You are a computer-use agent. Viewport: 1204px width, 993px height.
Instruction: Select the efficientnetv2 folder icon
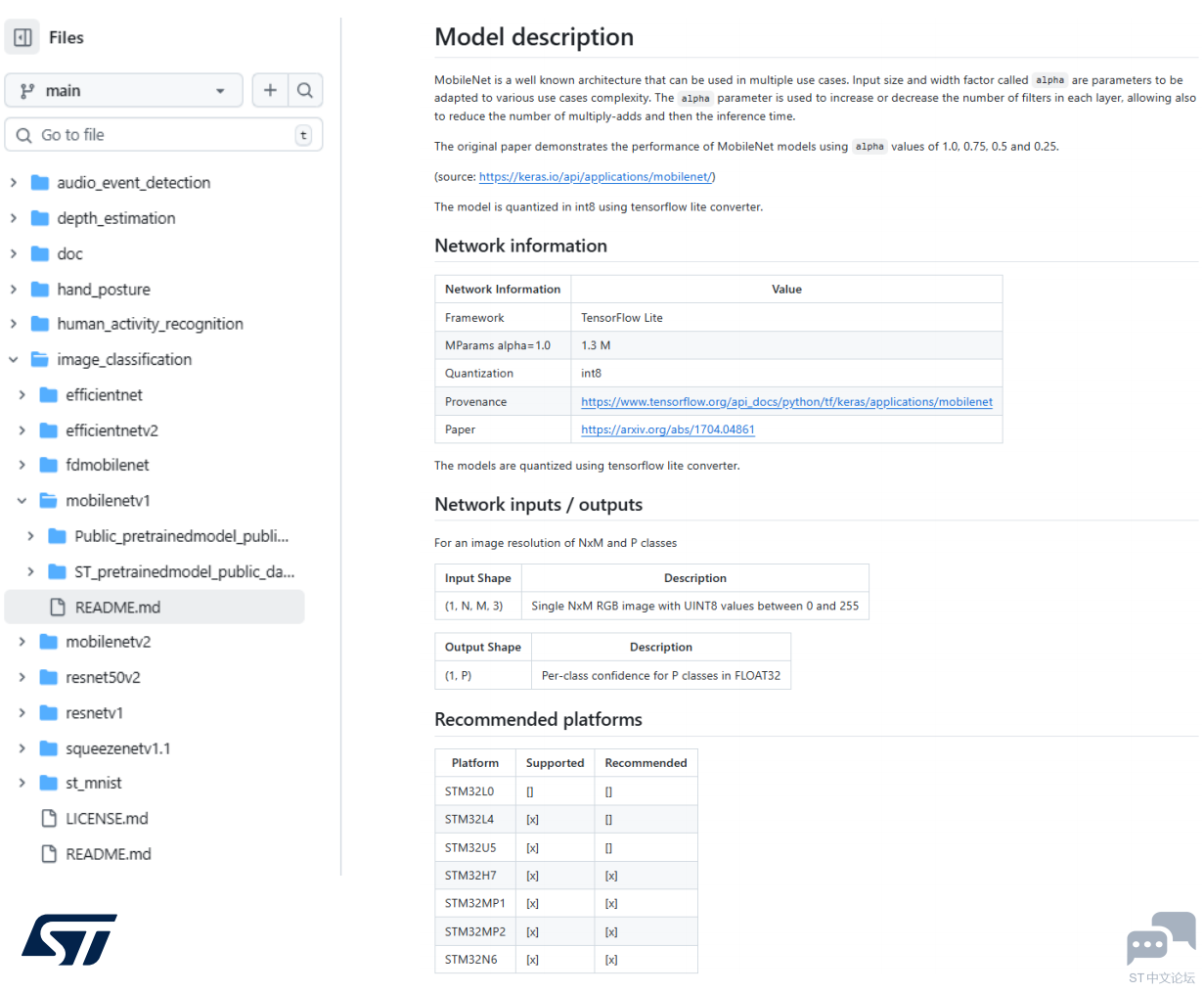tap(49, 430)
